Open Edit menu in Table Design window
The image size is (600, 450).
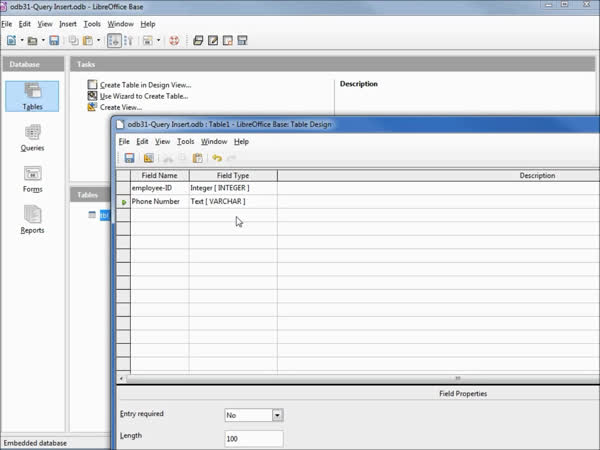pyautogui.click(x=142, y=141)
